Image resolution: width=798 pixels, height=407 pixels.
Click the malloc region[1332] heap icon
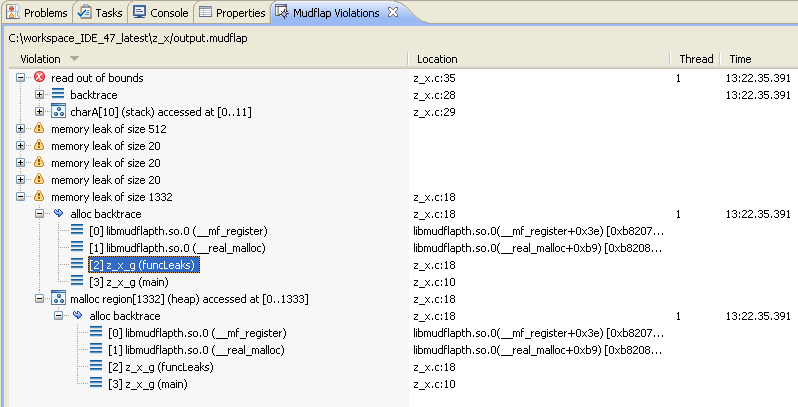[58, 299]
